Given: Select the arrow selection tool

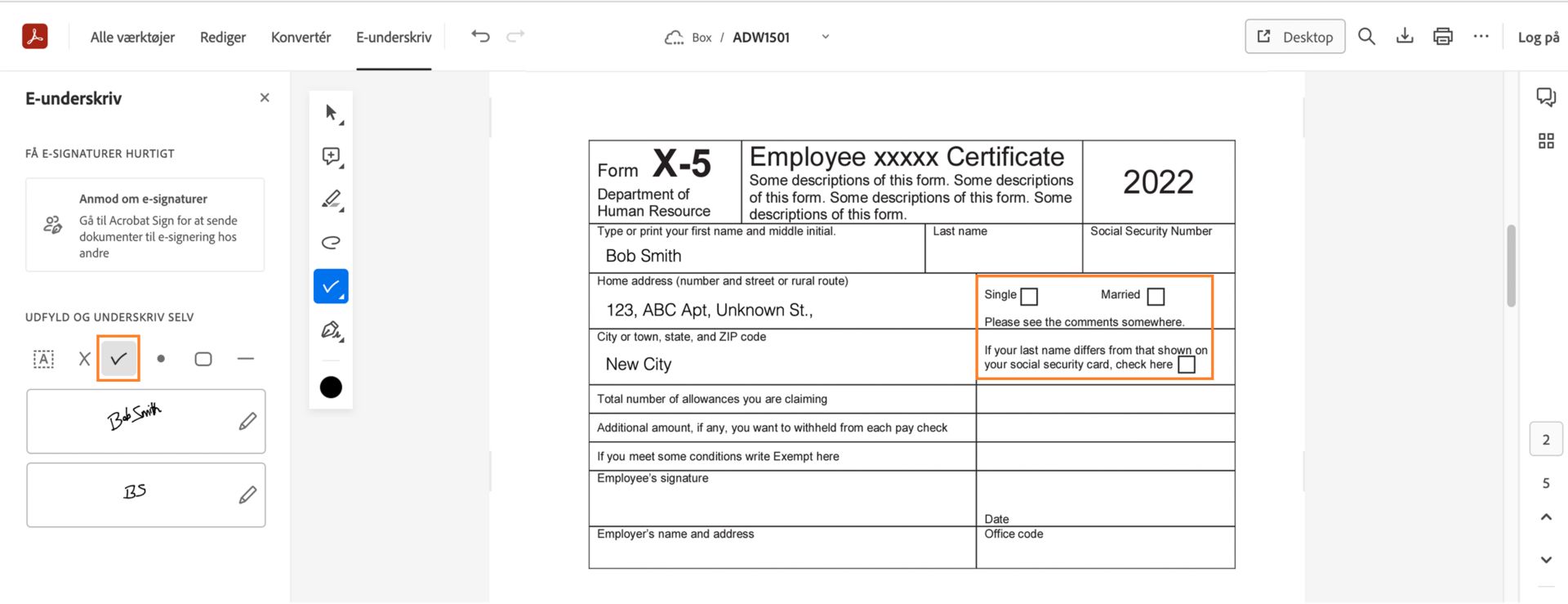Looking at the screenshot, I should pos(331,113).
